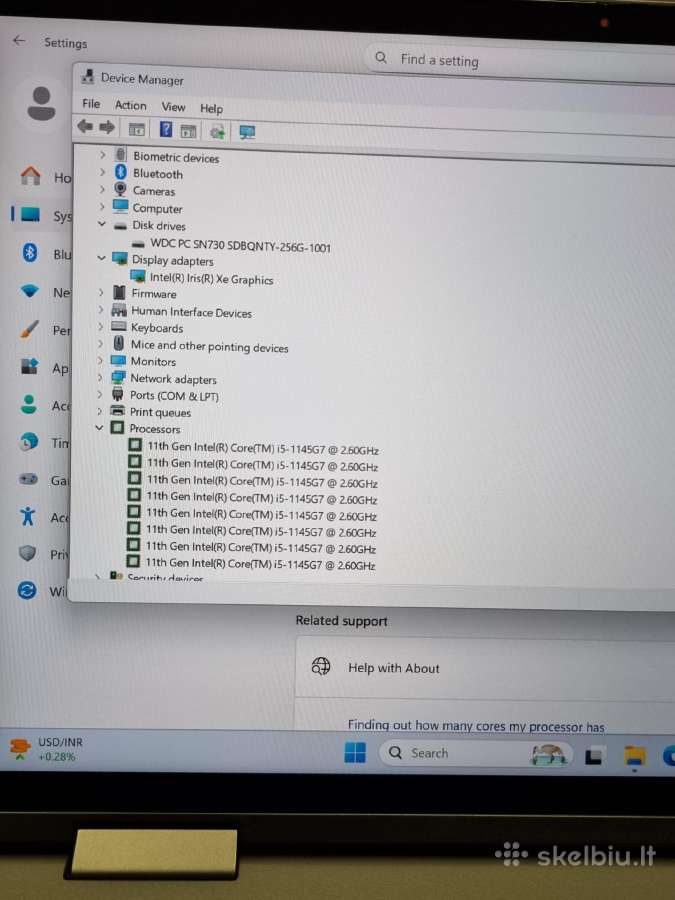Click the Properties sheet toolbar icon next to Help

click(x=188, y=131)
